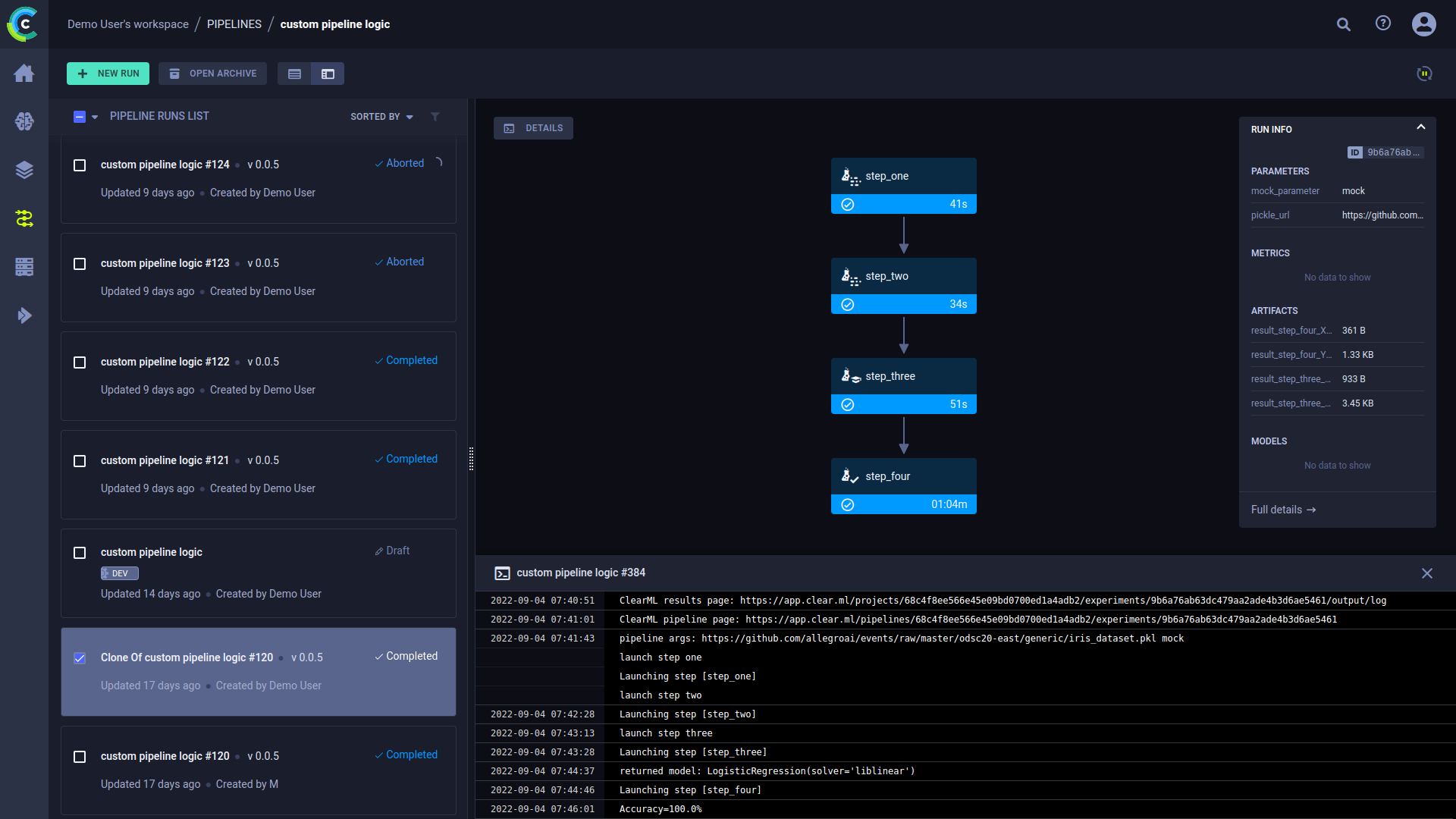Click the 01:04m progress bar on step_four

[903, 504]
